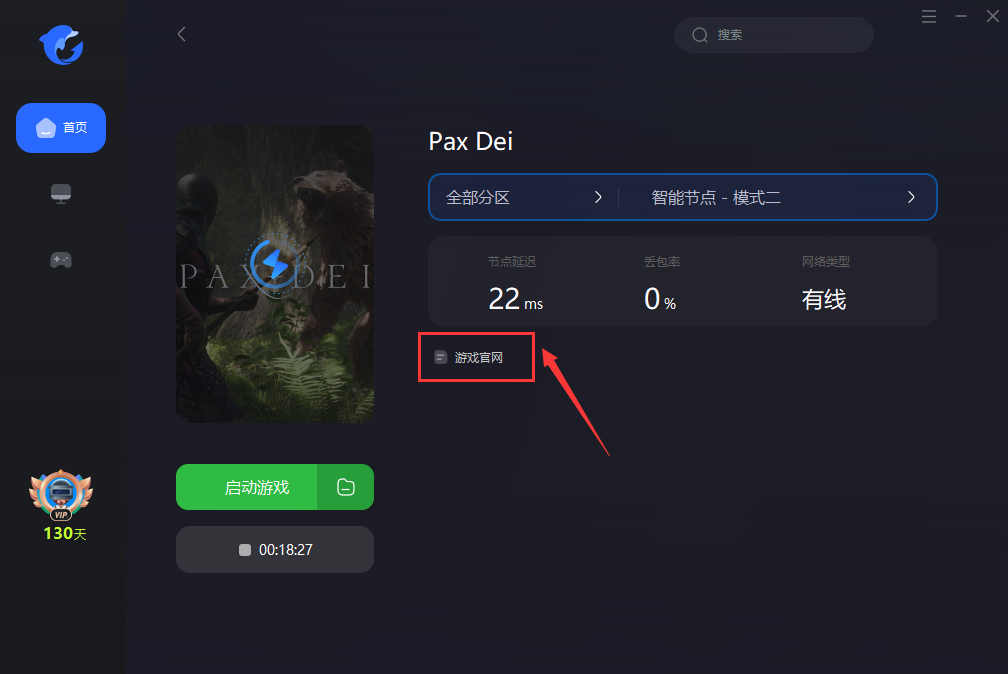Open the game folder icon button
Screen dimensions: 1008x674
point(346,487)
